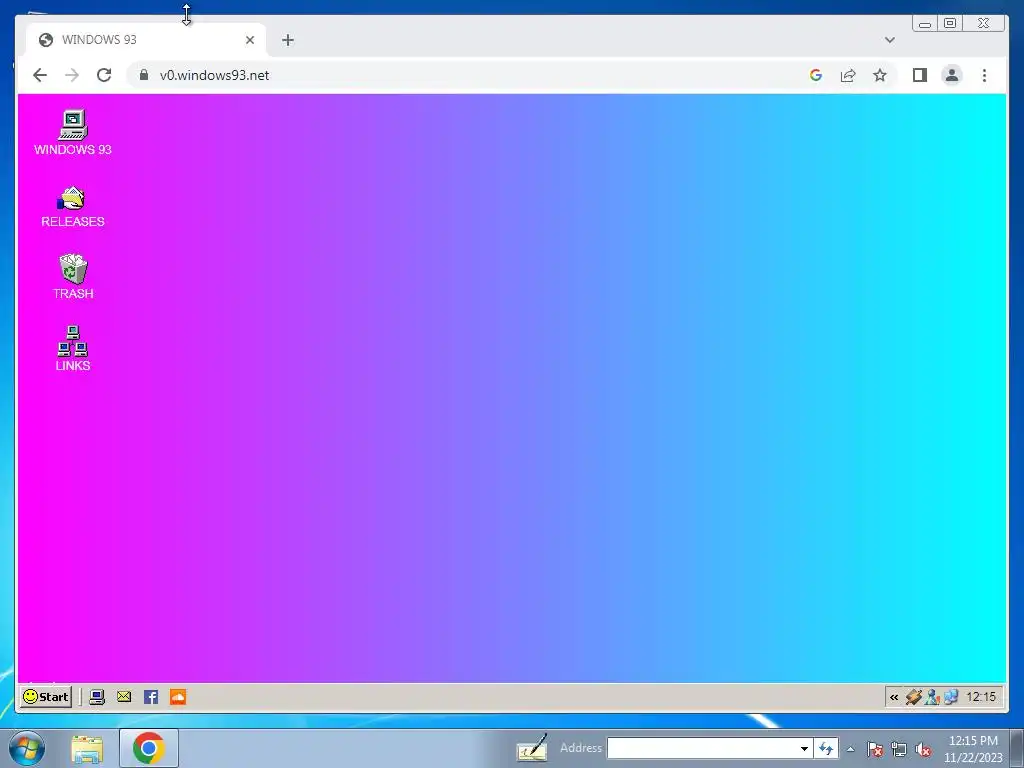Click the taskbar Address input field
This screenshot has height=768, width=1024.
coord(703,748)
